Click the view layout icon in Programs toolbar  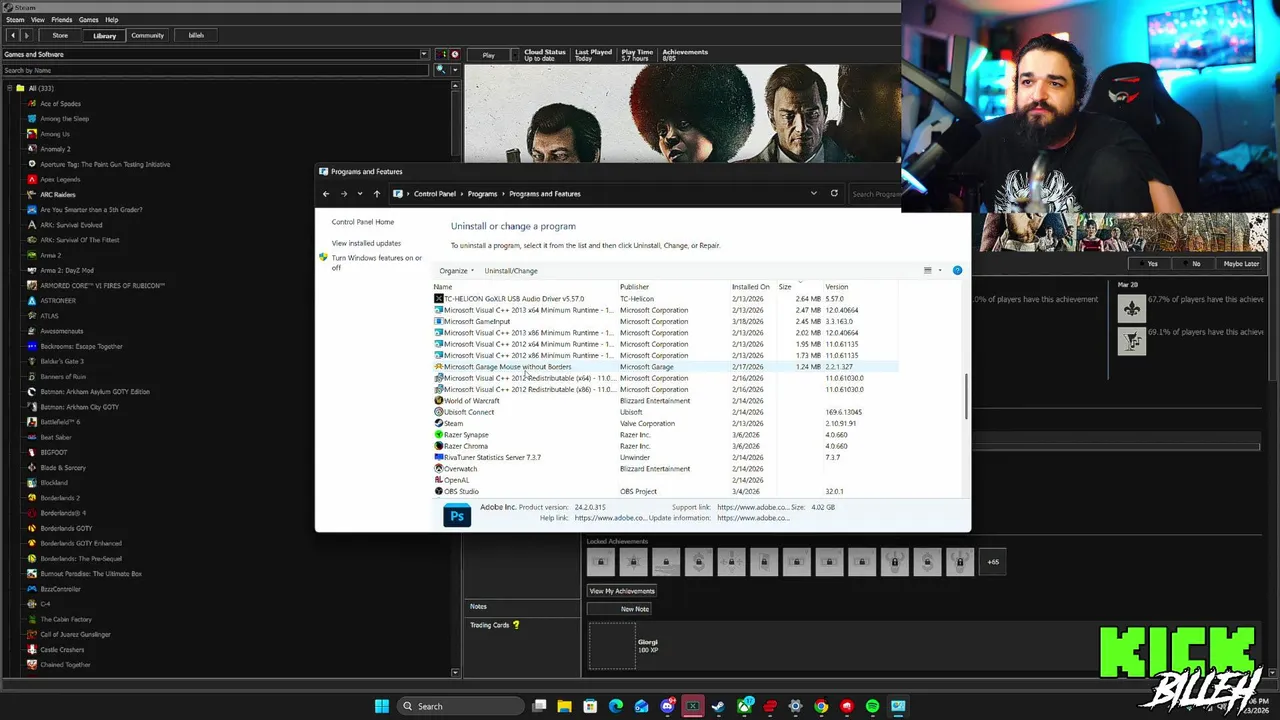pyautogui.click(x=928, y=270)
